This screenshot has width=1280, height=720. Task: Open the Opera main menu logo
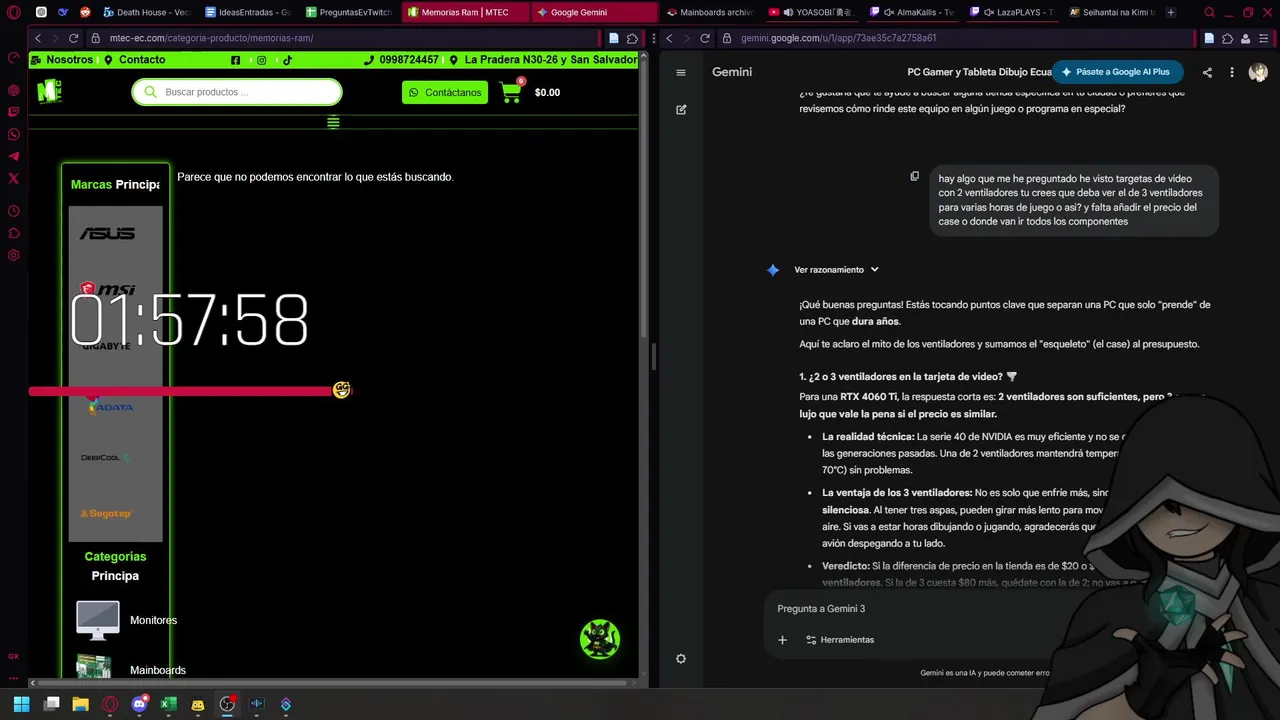point(14,12)
